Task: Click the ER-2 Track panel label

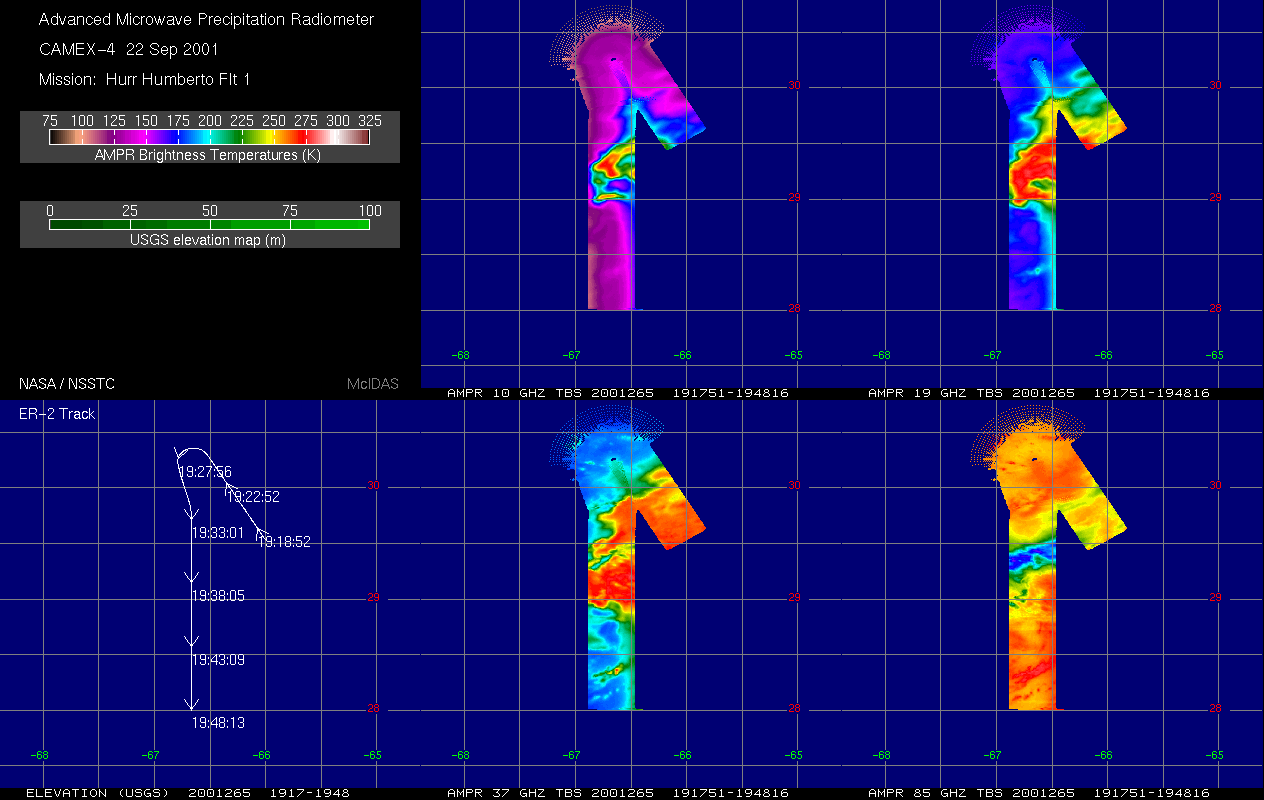Action: click(57, 413)
